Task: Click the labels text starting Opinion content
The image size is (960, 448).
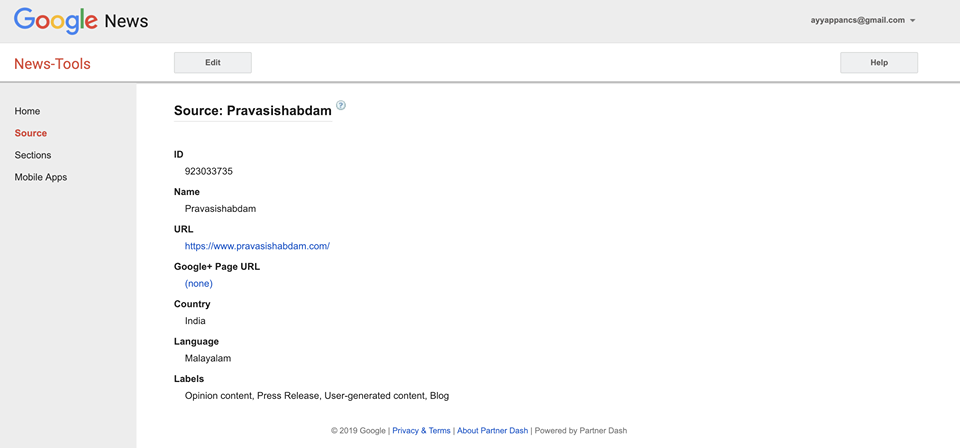Action: click(x=317, y=396)
